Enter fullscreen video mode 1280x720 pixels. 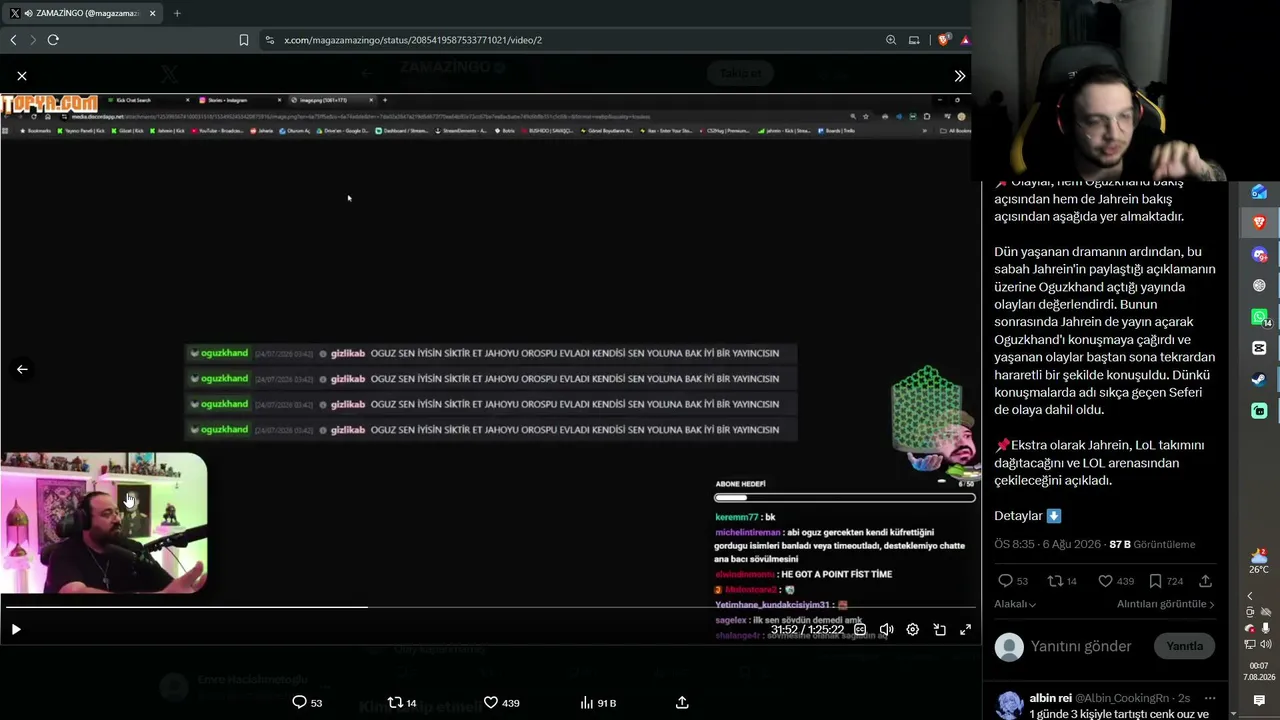pos(965,629)
